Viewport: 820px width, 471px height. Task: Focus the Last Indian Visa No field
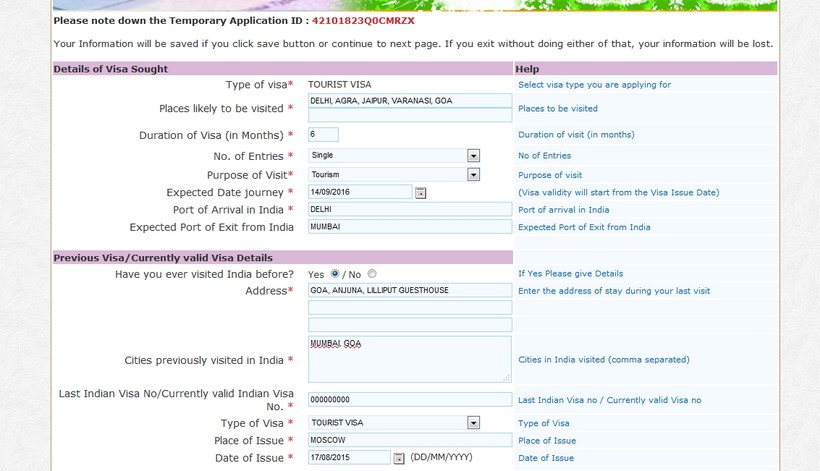click(410, 399)
